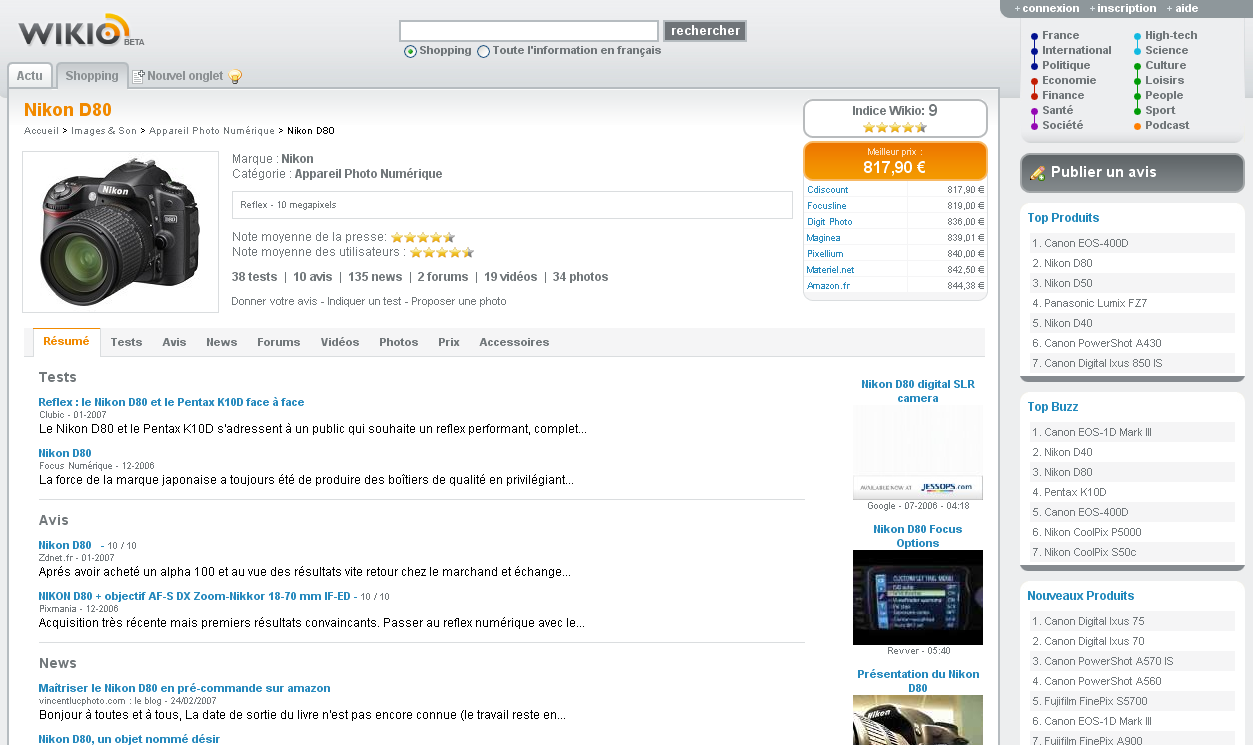Switch to the Tests tab
Viewport: 1253px width, 745px height.
click(126, 342)
